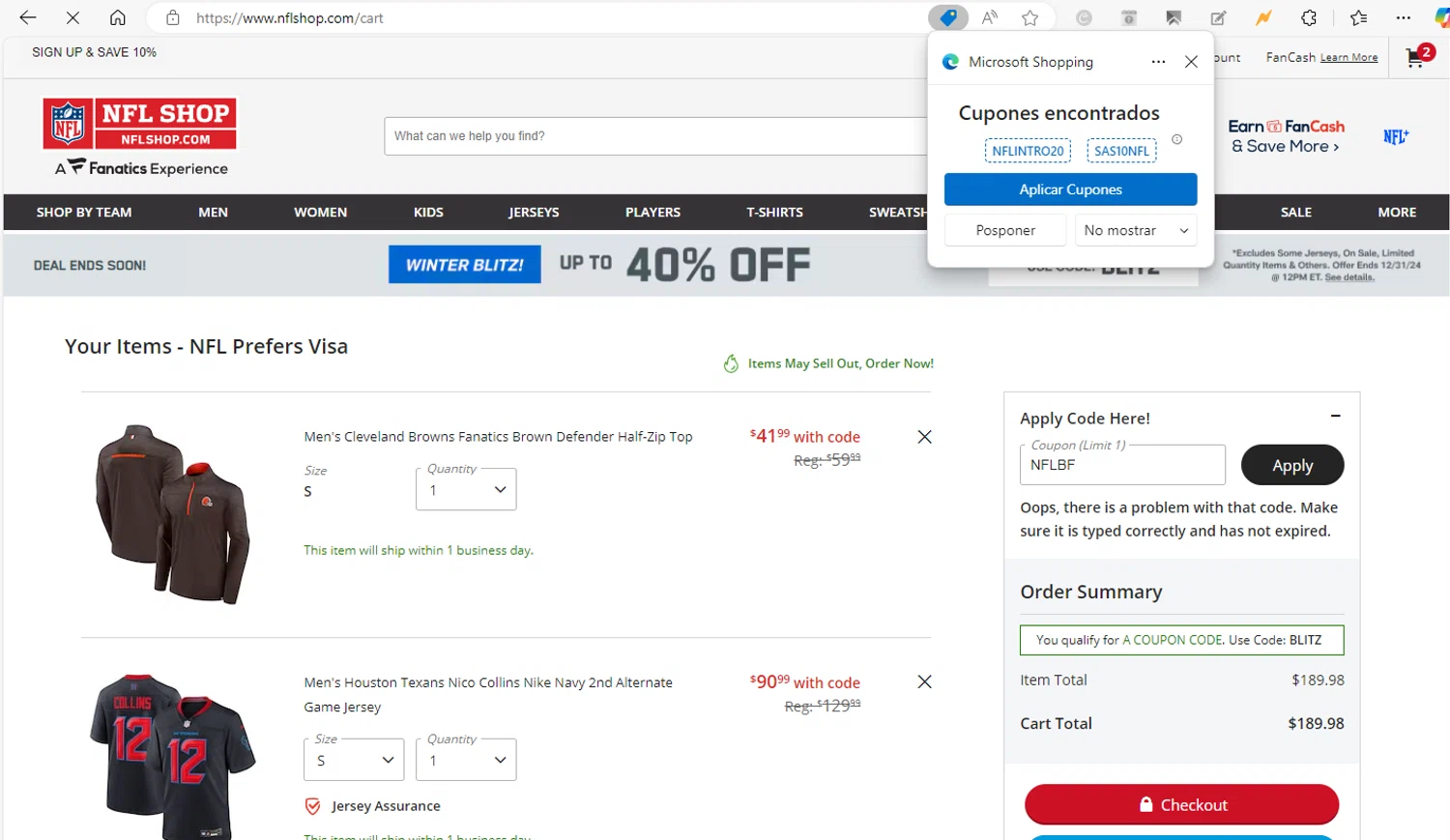Close the Microsoft Shopping popup
1450x840 pixels.
(1191, 62)
